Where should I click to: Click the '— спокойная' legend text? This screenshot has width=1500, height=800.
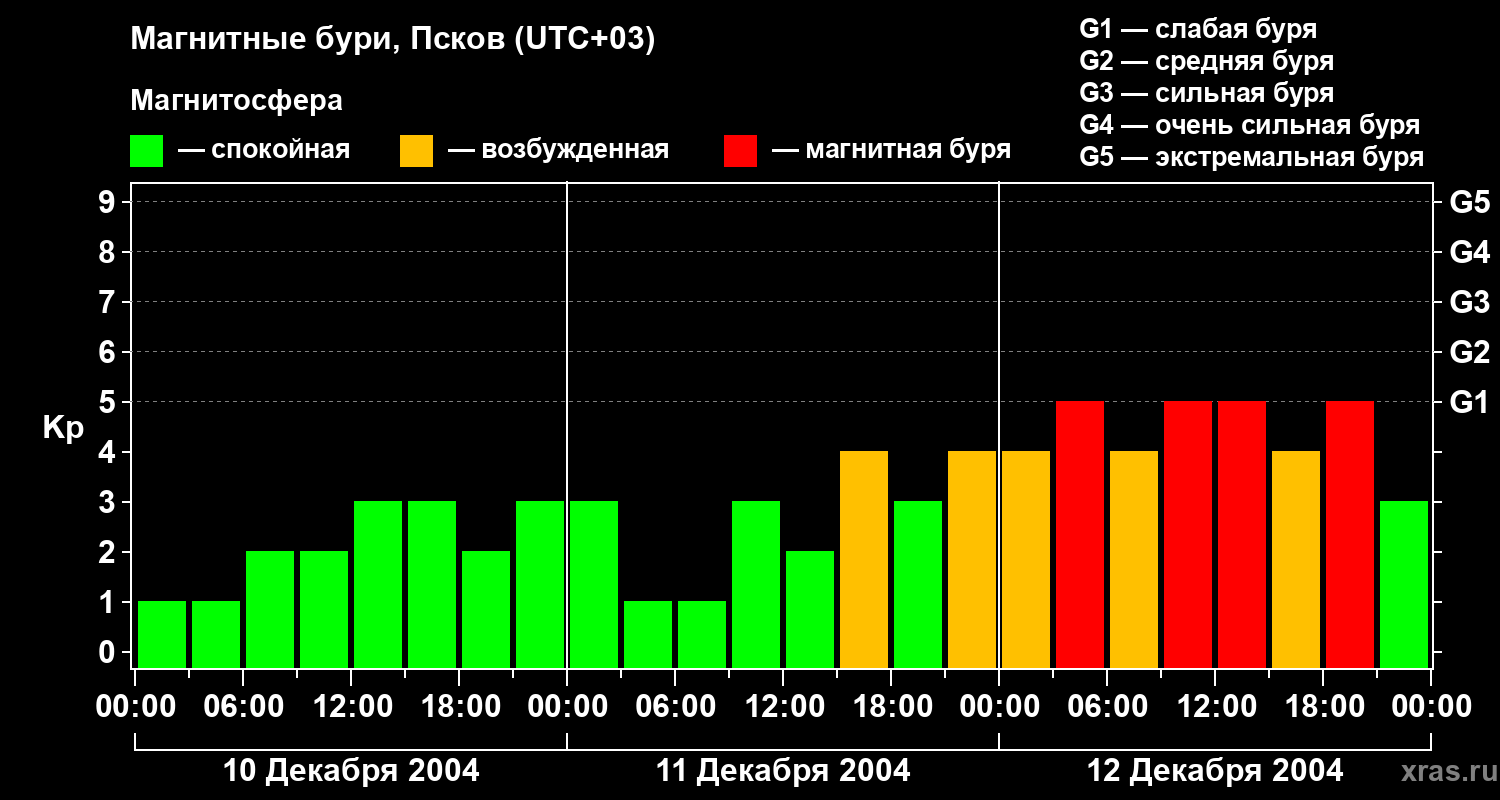click(264, 150)
